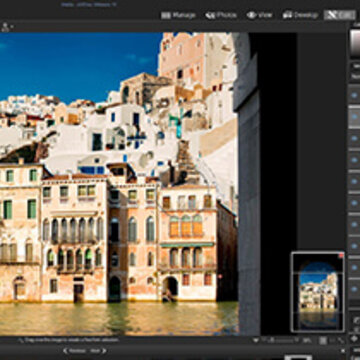
Task: Toggle the bottommost layer's eye visibility icon
Action: (x=354, y=289)
